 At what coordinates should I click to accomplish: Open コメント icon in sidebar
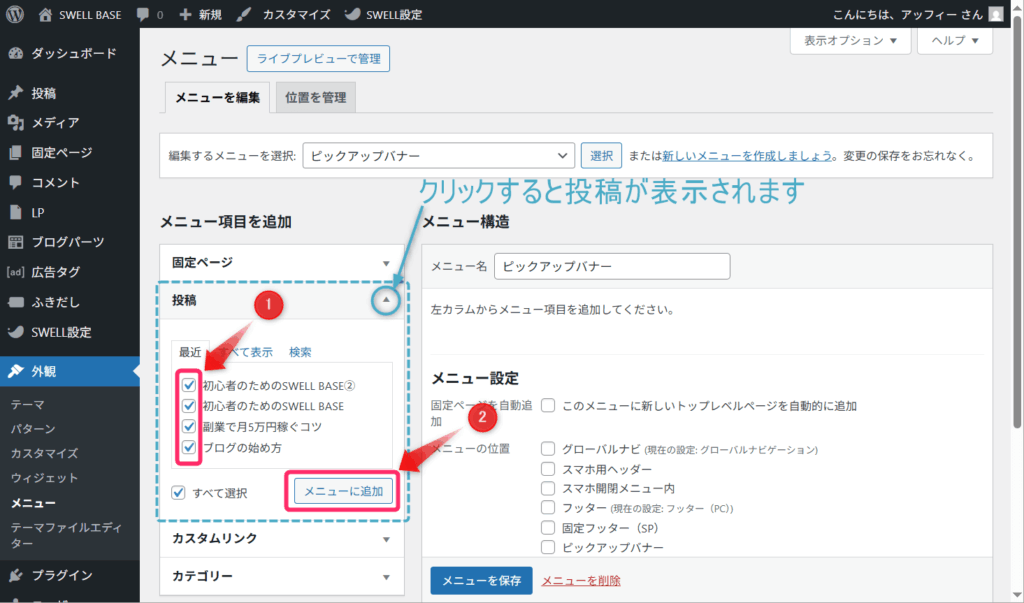[16, 182]
